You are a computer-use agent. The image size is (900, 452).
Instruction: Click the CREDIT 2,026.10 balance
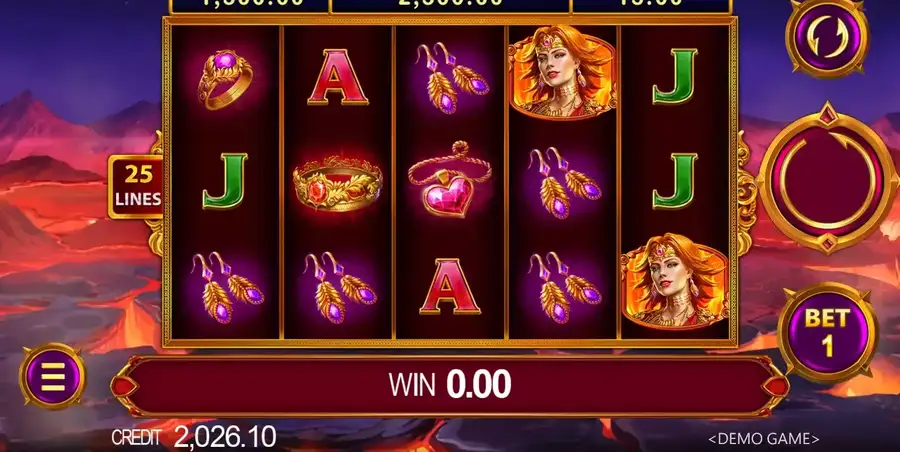pos(194,438)
